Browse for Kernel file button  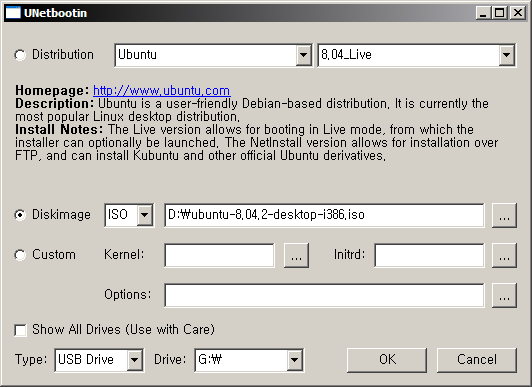click(x=296, y=255)
